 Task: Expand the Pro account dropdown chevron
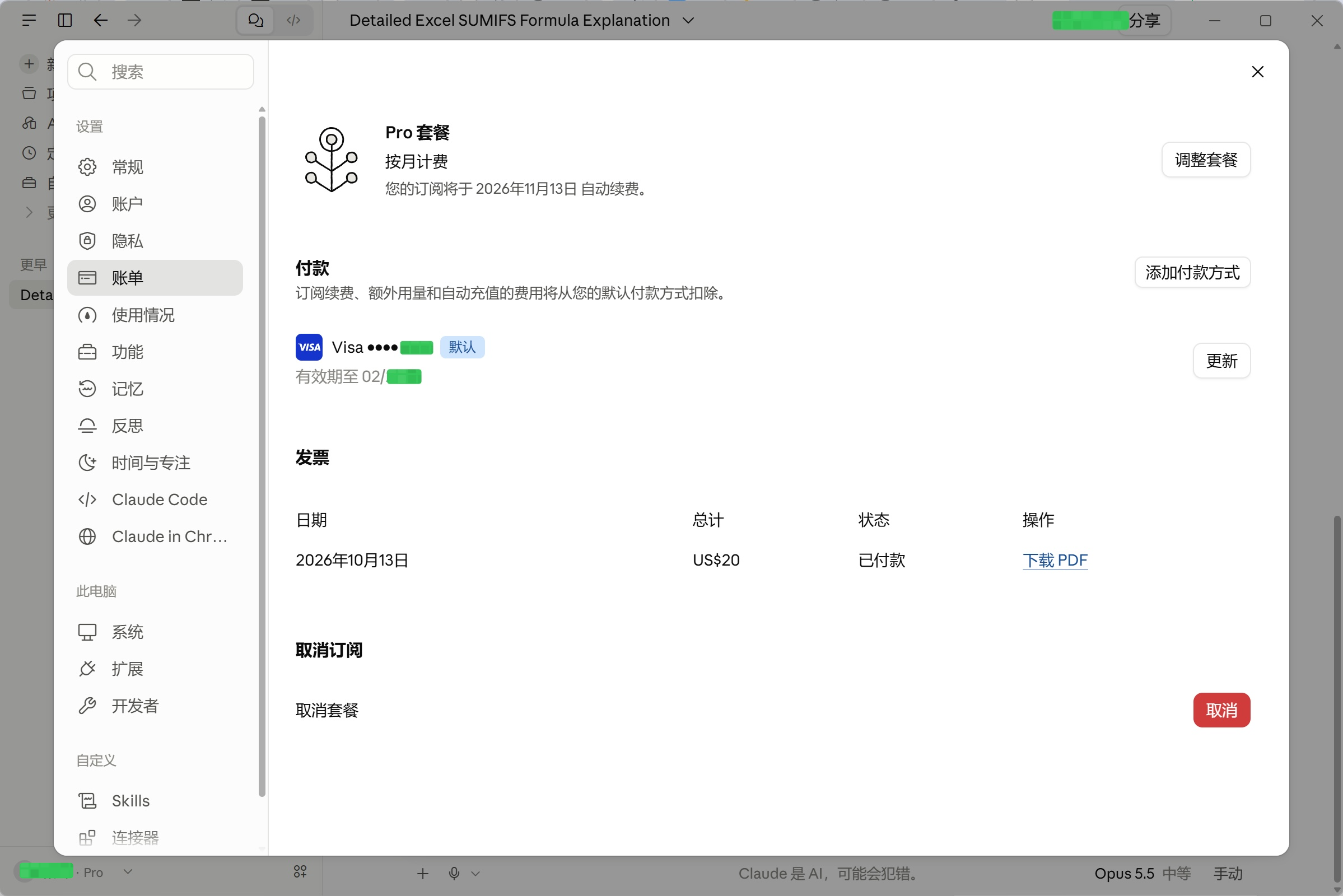[128, 872]
